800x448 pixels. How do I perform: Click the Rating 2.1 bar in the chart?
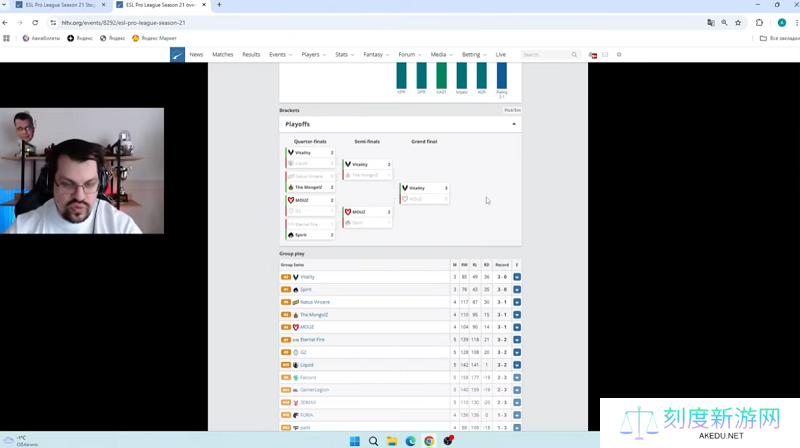pyautogui.click(x=502, y=76)
